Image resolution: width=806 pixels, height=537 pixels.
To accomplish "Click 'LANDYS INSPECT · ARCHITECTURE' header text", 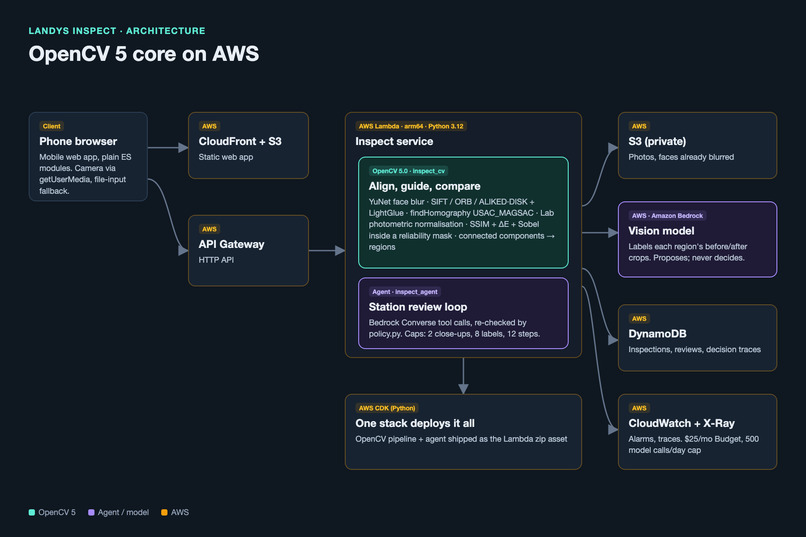I will click(x=117, y=31).
